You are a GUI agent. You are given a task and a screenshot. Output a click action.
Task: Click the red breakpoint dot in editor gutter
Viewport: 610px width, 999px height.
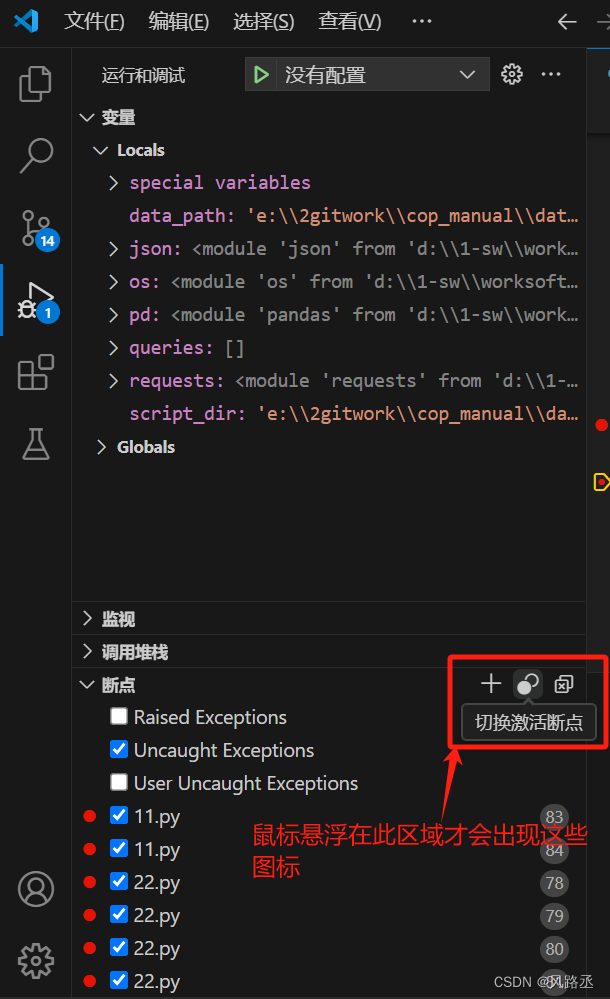(601, 425)
